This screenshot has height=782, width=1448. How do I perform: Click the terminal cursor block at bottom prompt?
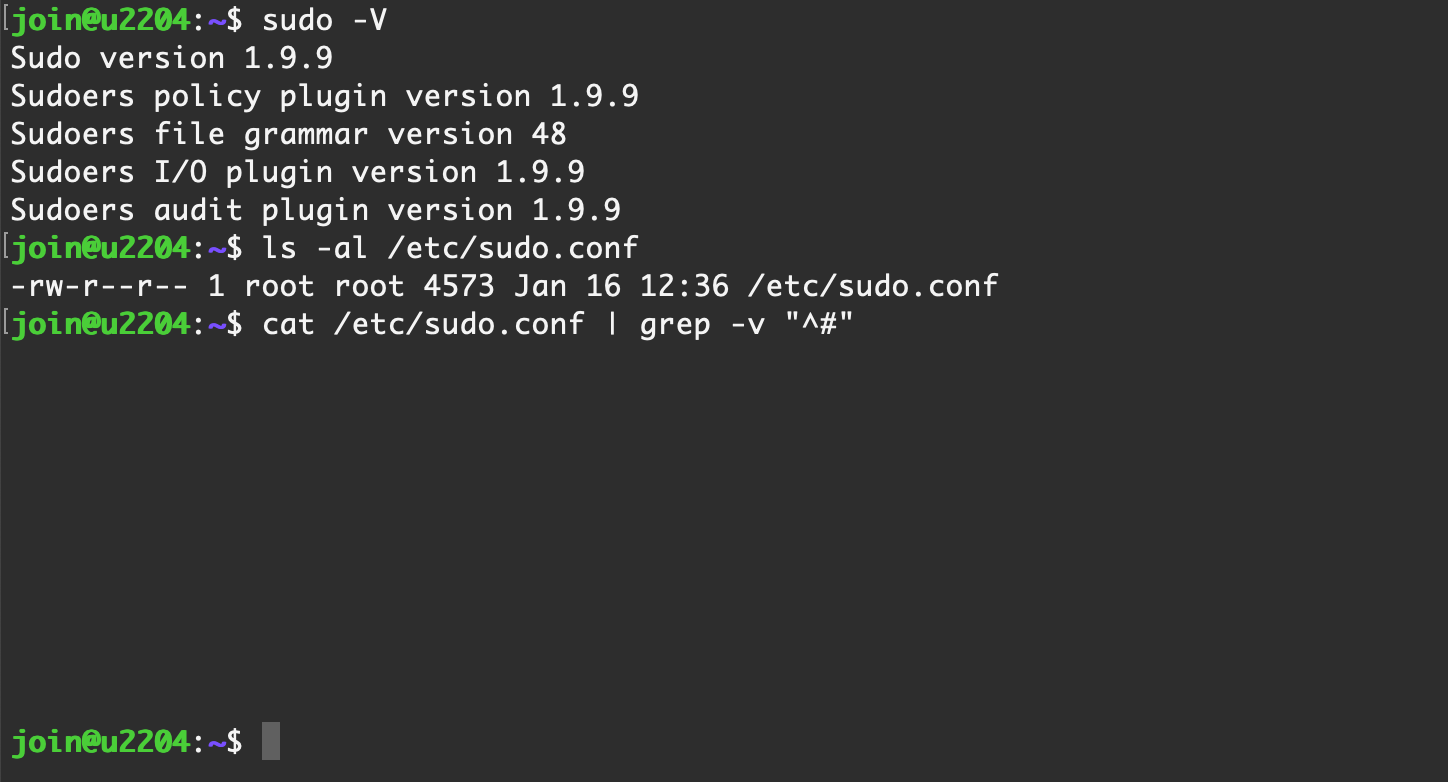pyautogui.click(x=271, y=741)
